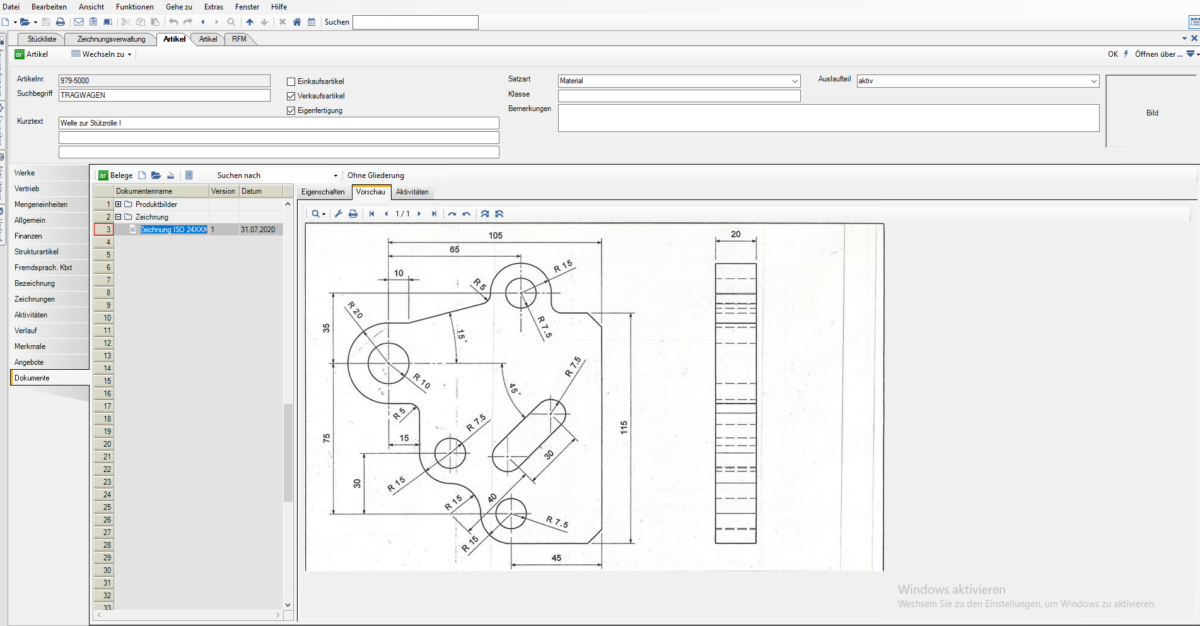This screenshot has height=626, width=1200.
Task: Open the Satzart Material dropdown
Action: click(x=794, y=79)
